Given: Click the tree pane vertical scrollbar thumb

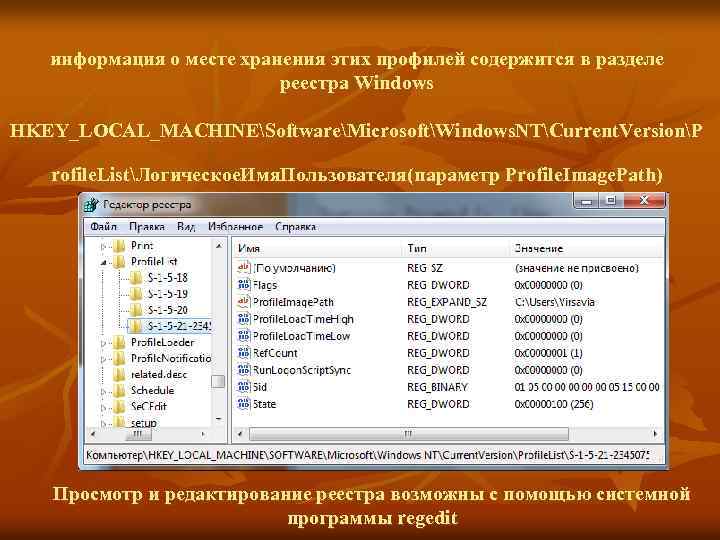Looking at the screenshot, I should coord(218,381).
